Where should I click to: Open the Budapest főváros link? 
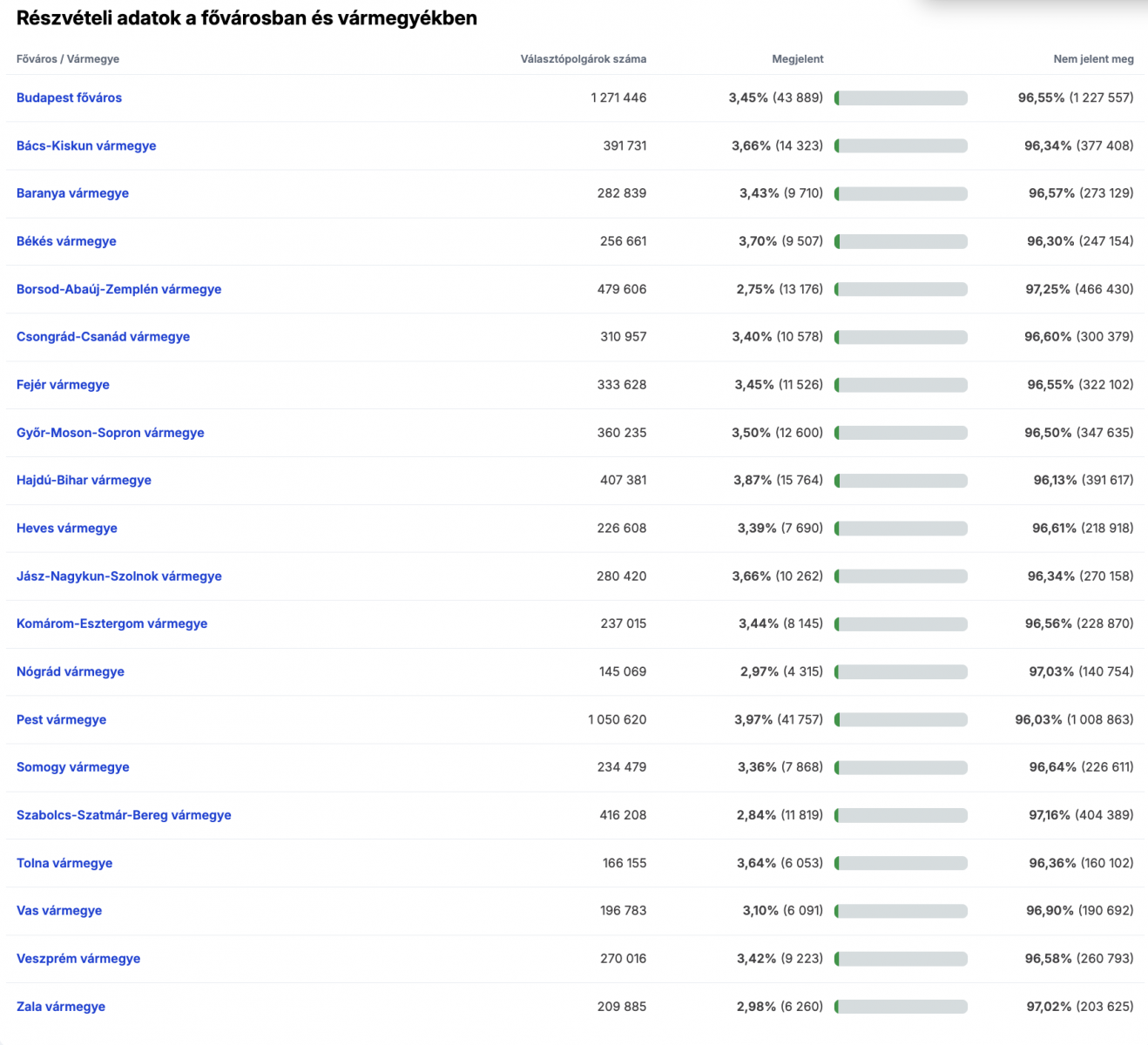point(69,98)
